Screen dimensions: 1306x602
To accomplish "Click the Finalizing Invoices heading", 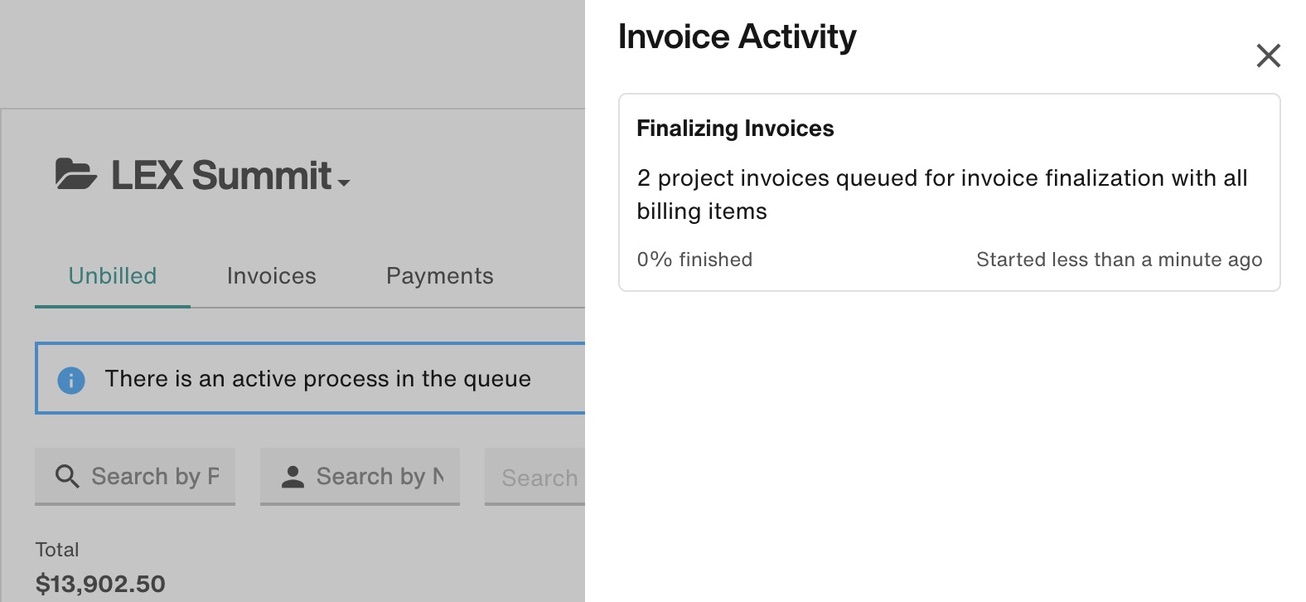I will click(x=735, y=128).
